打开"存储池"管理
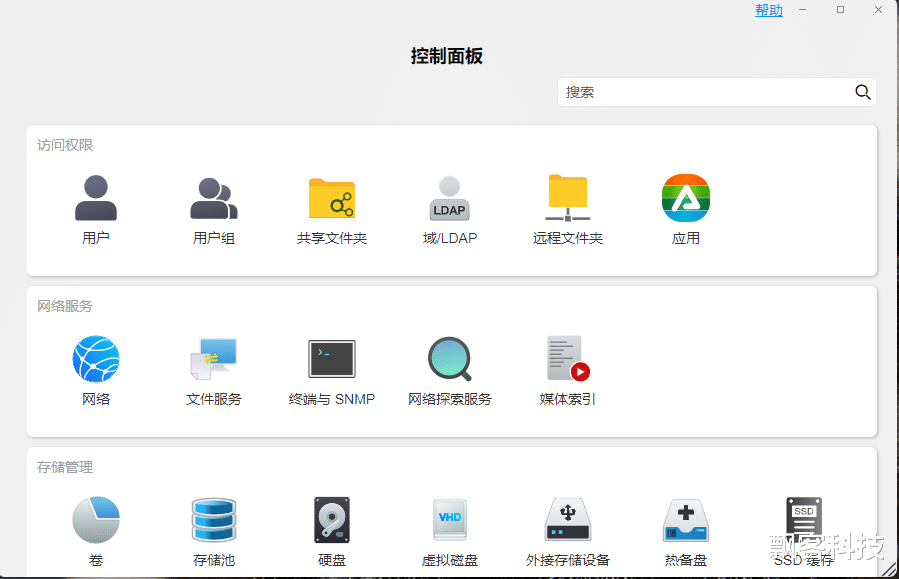This screenshot has height=579, width=899. (213, 520)
